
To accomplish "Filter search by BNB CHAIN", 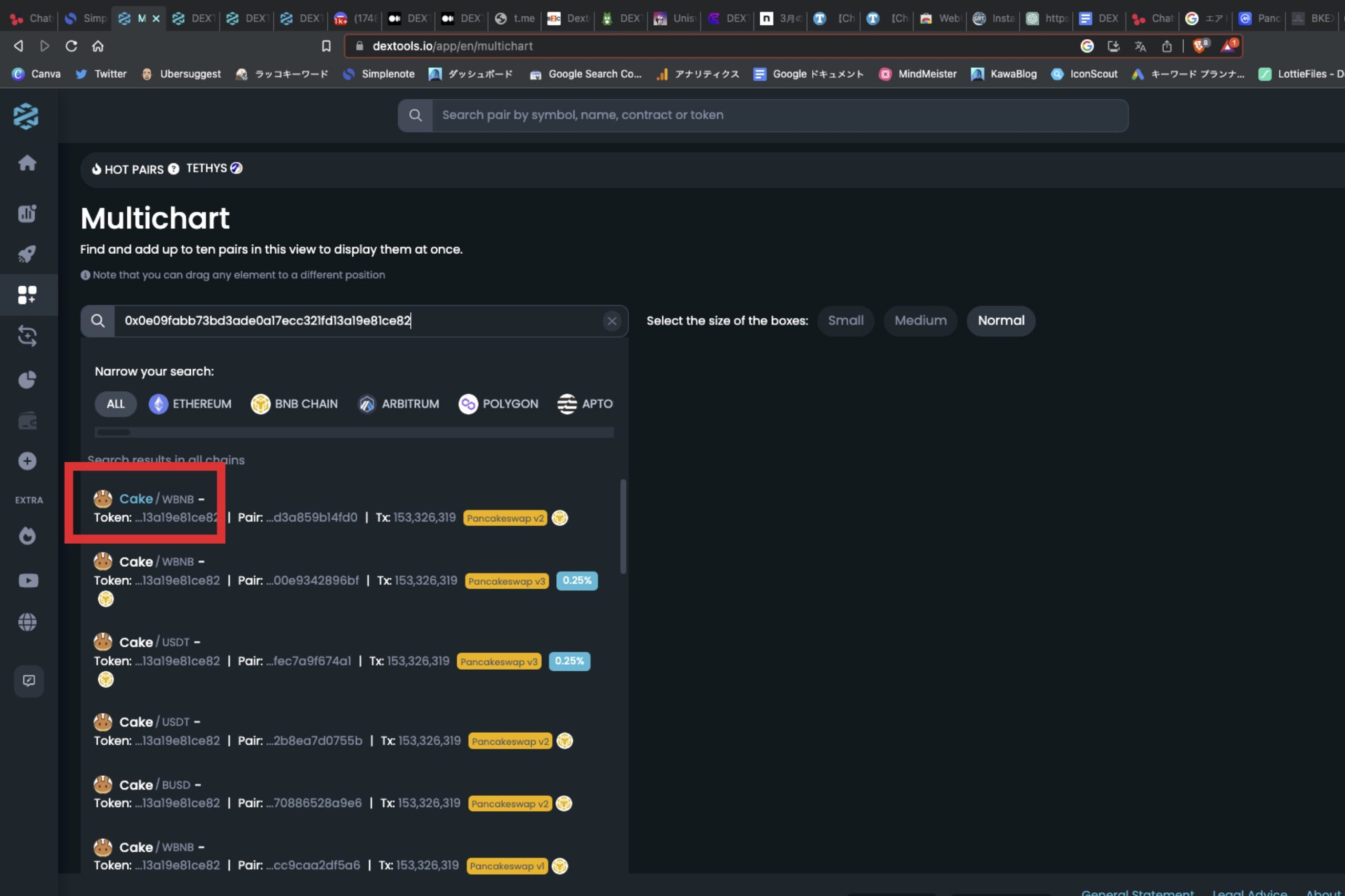I will click(294, 404).
